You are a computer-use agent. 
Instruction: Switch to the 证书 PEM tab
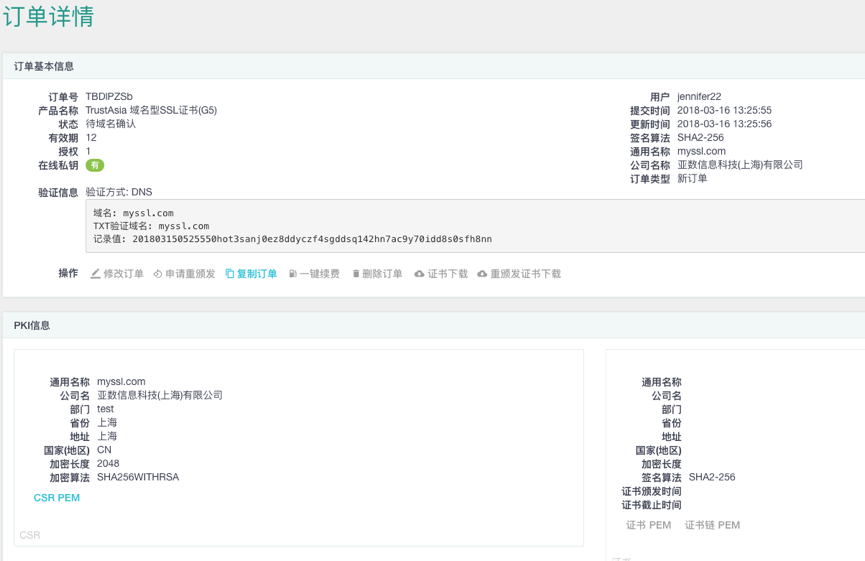coord(647,525)
